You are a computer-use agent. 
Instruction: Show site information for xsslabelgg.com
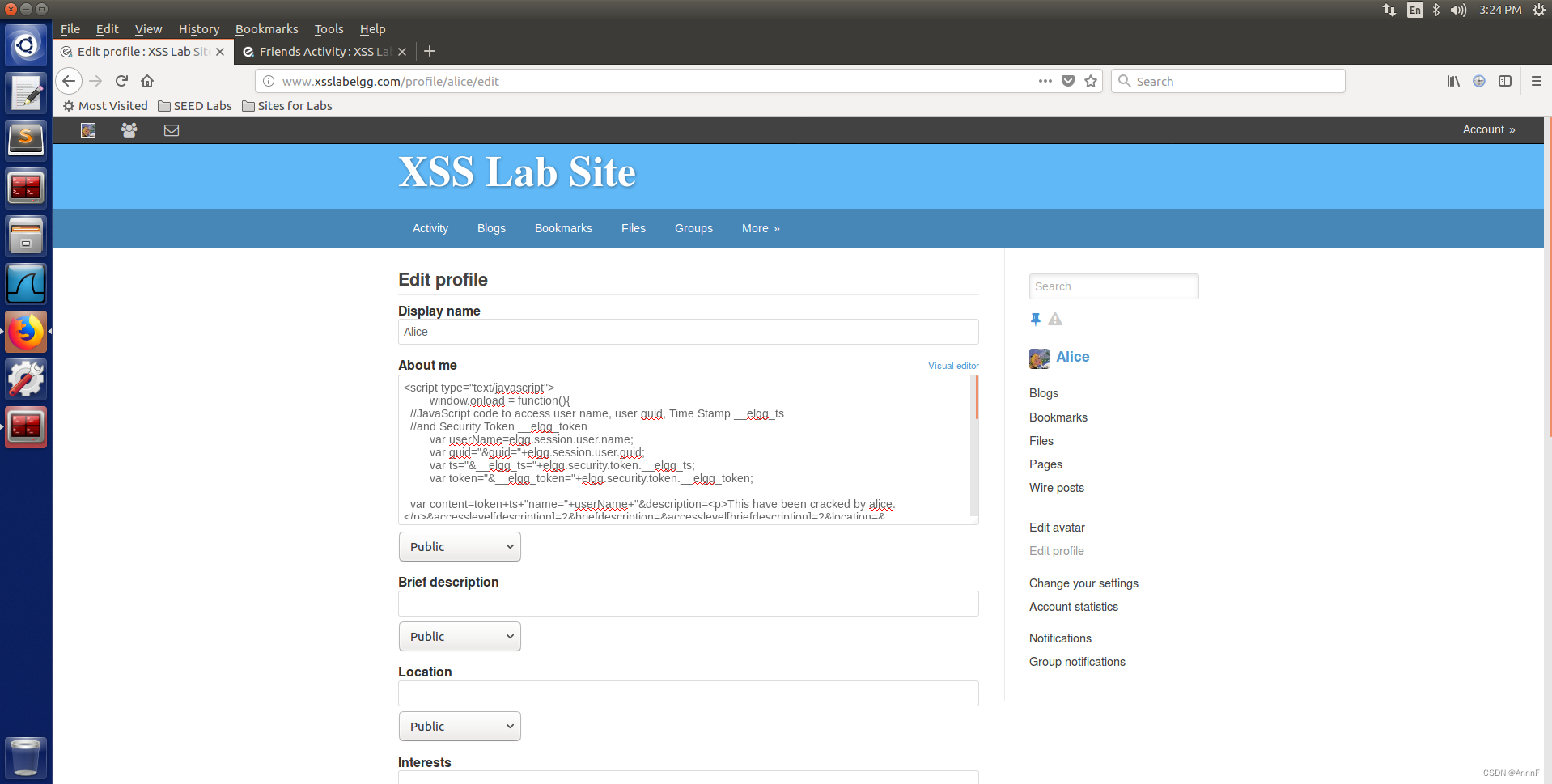click(269, 81)
